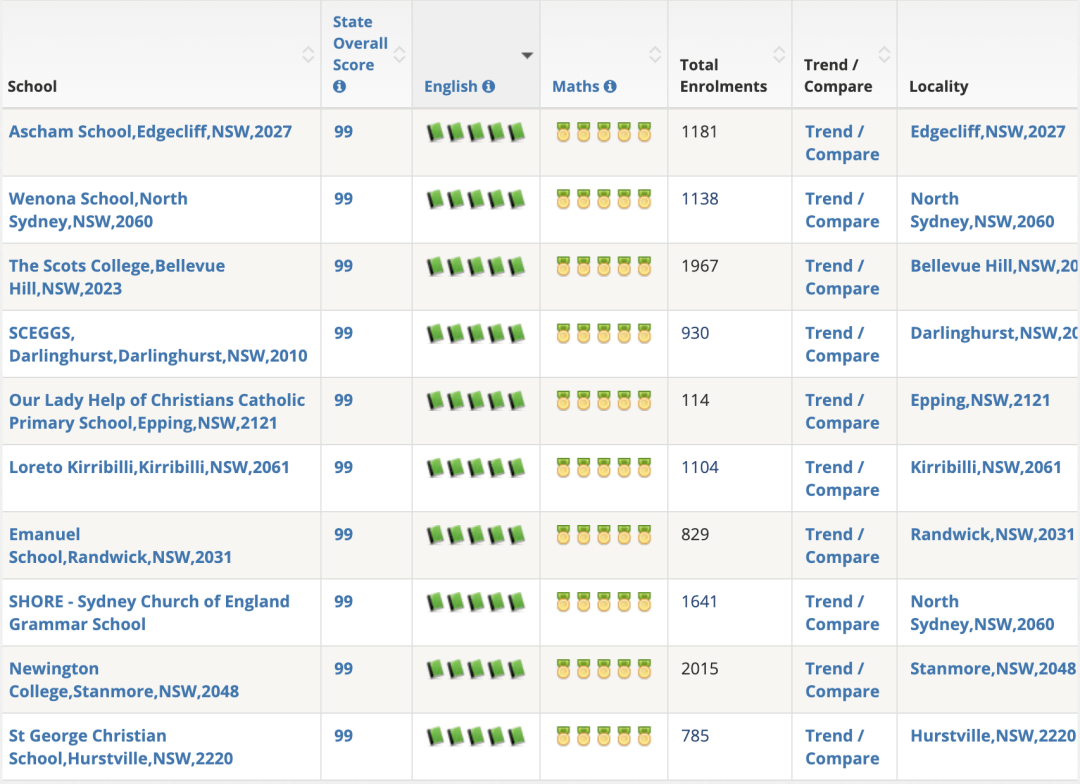
Task: Open the Edgecliff,NSW,2027 locality link
Action: point(988,132)
